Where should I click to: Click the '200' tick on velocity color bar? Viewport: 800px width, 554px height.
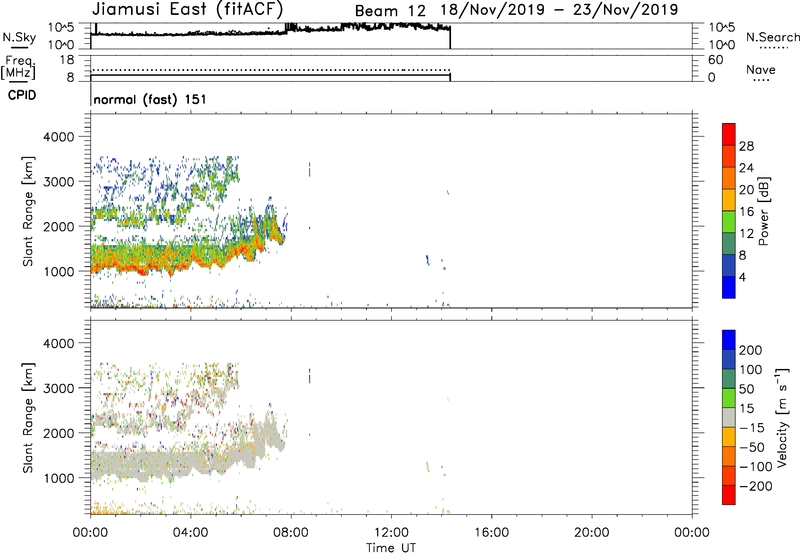[x=751, y=350]
